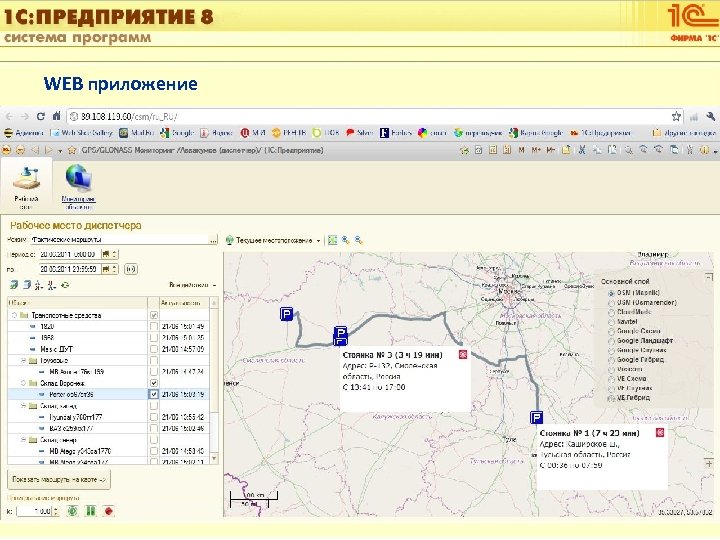The width and height of the screenshot is (720, 540).
Task: Open the Google bookmark in bookmarks bar
Action: pos(177,133)
